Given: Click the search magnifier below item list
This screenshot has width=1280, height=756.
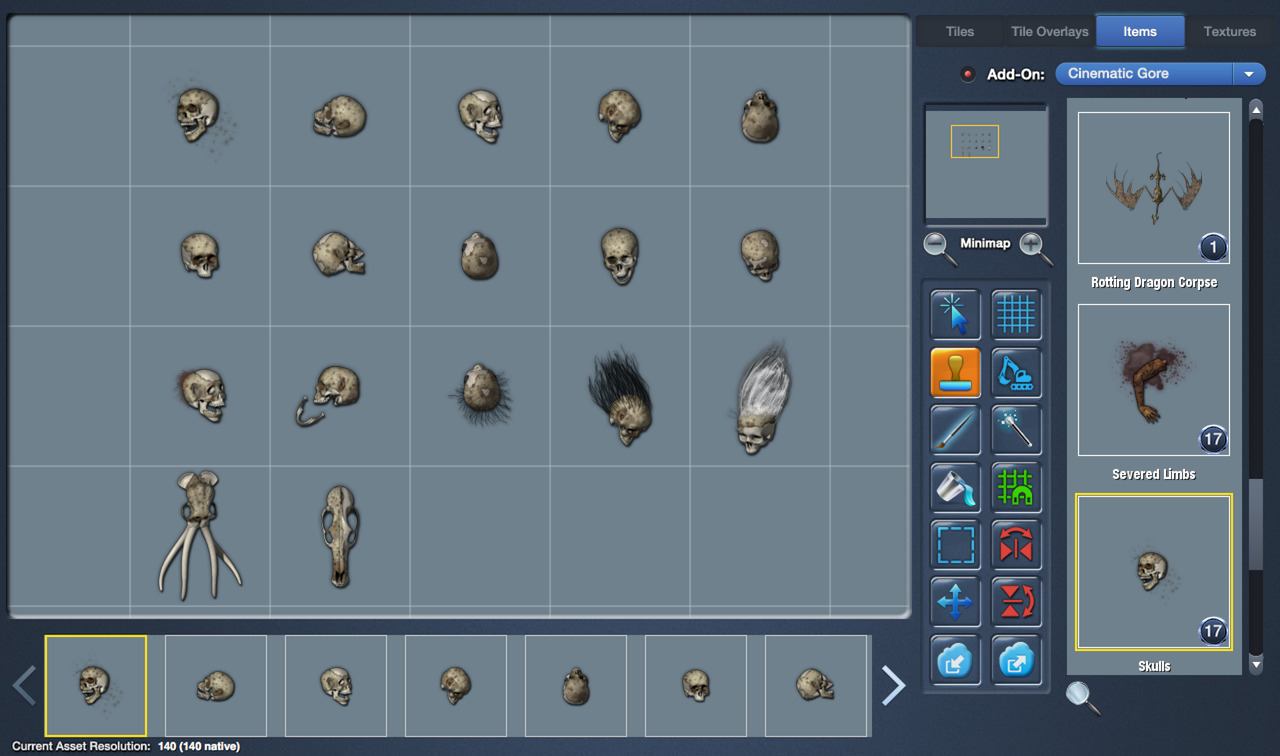Looking at the screenshot, I should 1083,697.
